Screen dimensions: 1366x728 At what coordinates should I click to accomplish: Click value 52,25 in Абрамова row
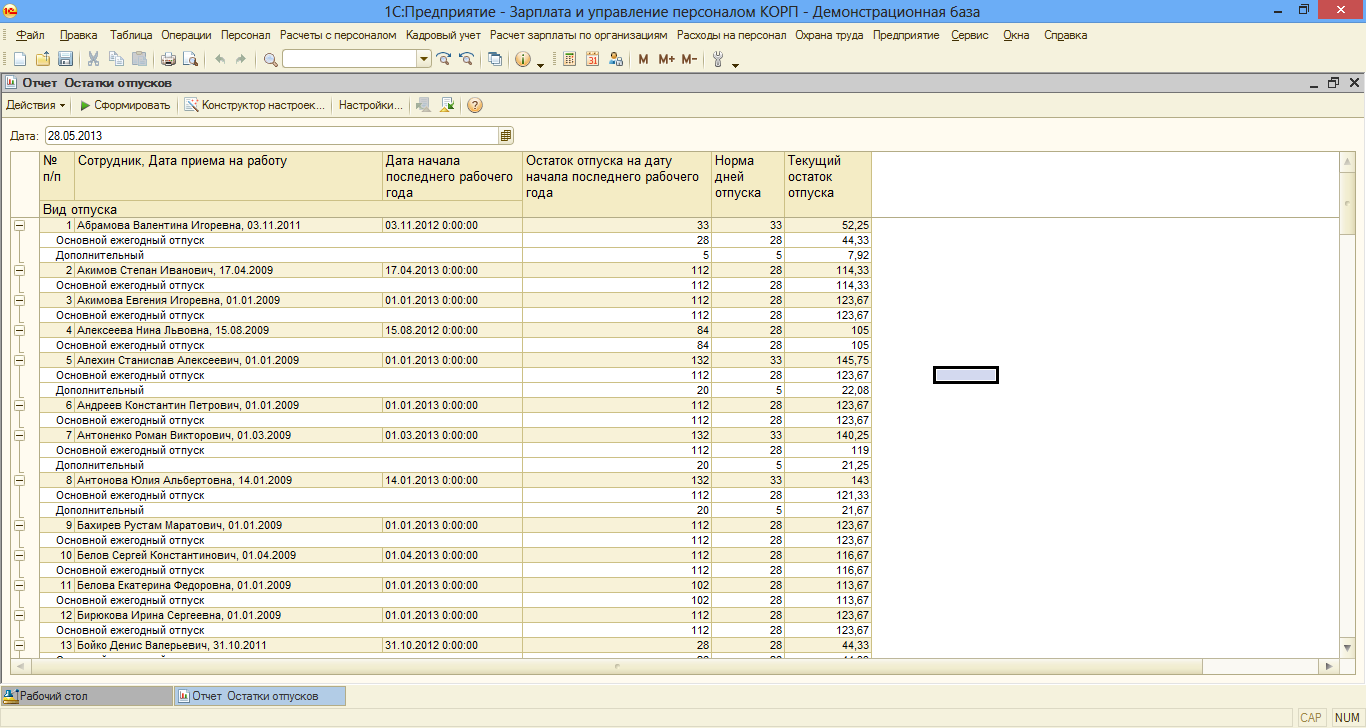[x=828, y=225]
